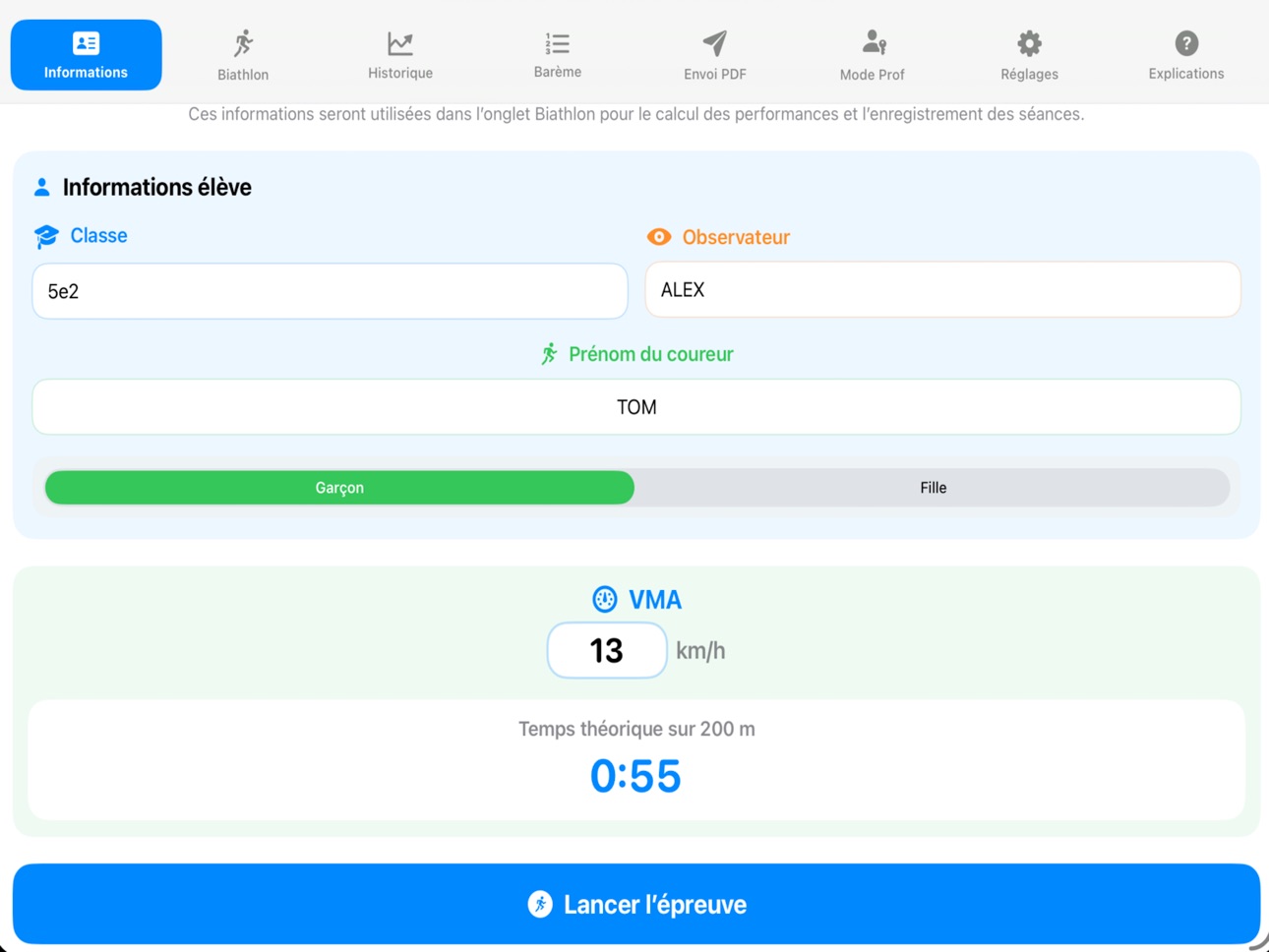The width and height of the screenshot is (1269, 952).
Task: Select Garçon gender option
Action: tap(339, 488)
